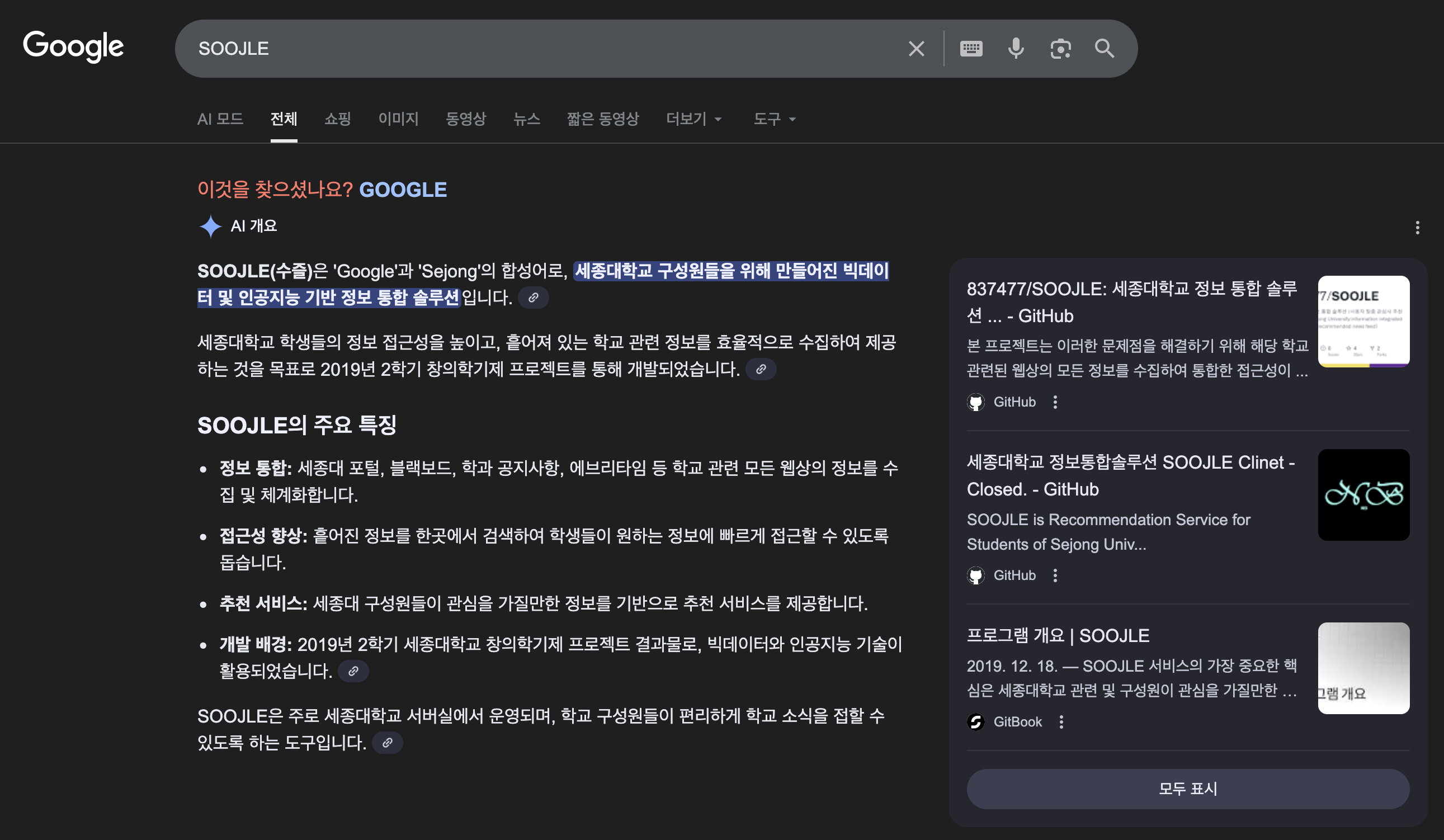Click the corrected GOOGLE spelling suggestion link
Image resolution: width=1444 pixels, height=840 pixels.
tap(402, 189)
